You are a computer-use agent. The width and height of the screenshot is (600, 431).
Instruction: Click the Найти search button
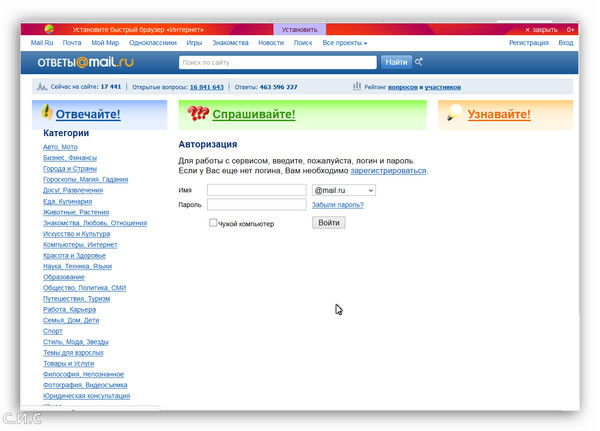click(396, 62)
